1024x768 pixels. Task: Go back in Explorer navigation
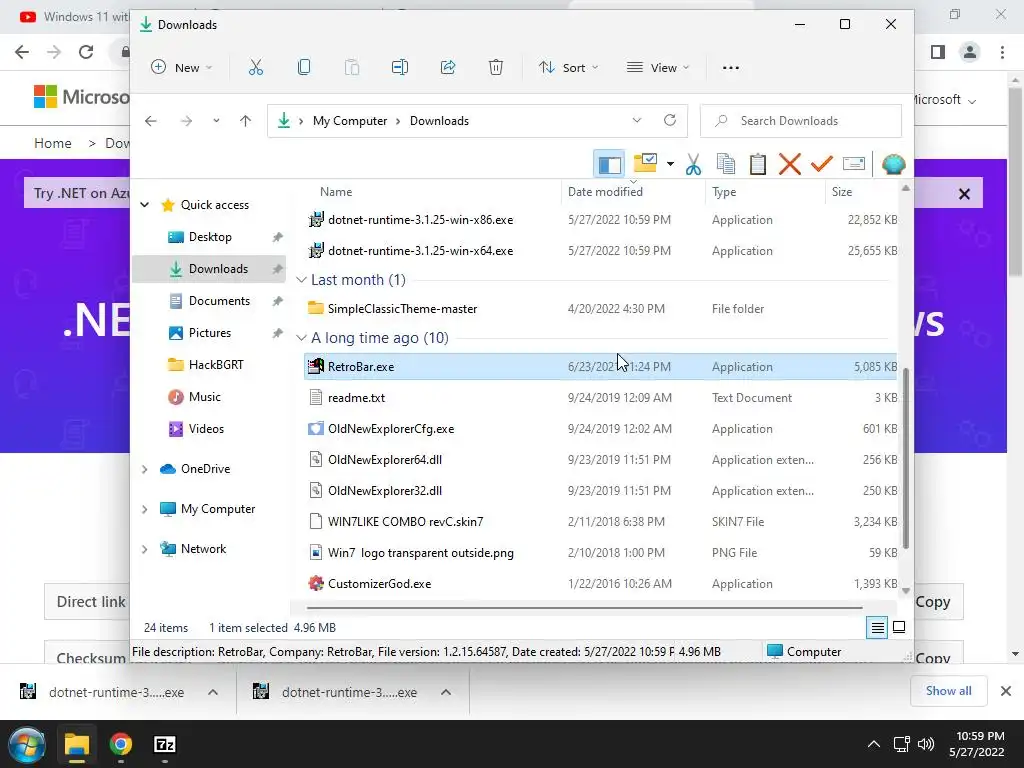point(151,121)
